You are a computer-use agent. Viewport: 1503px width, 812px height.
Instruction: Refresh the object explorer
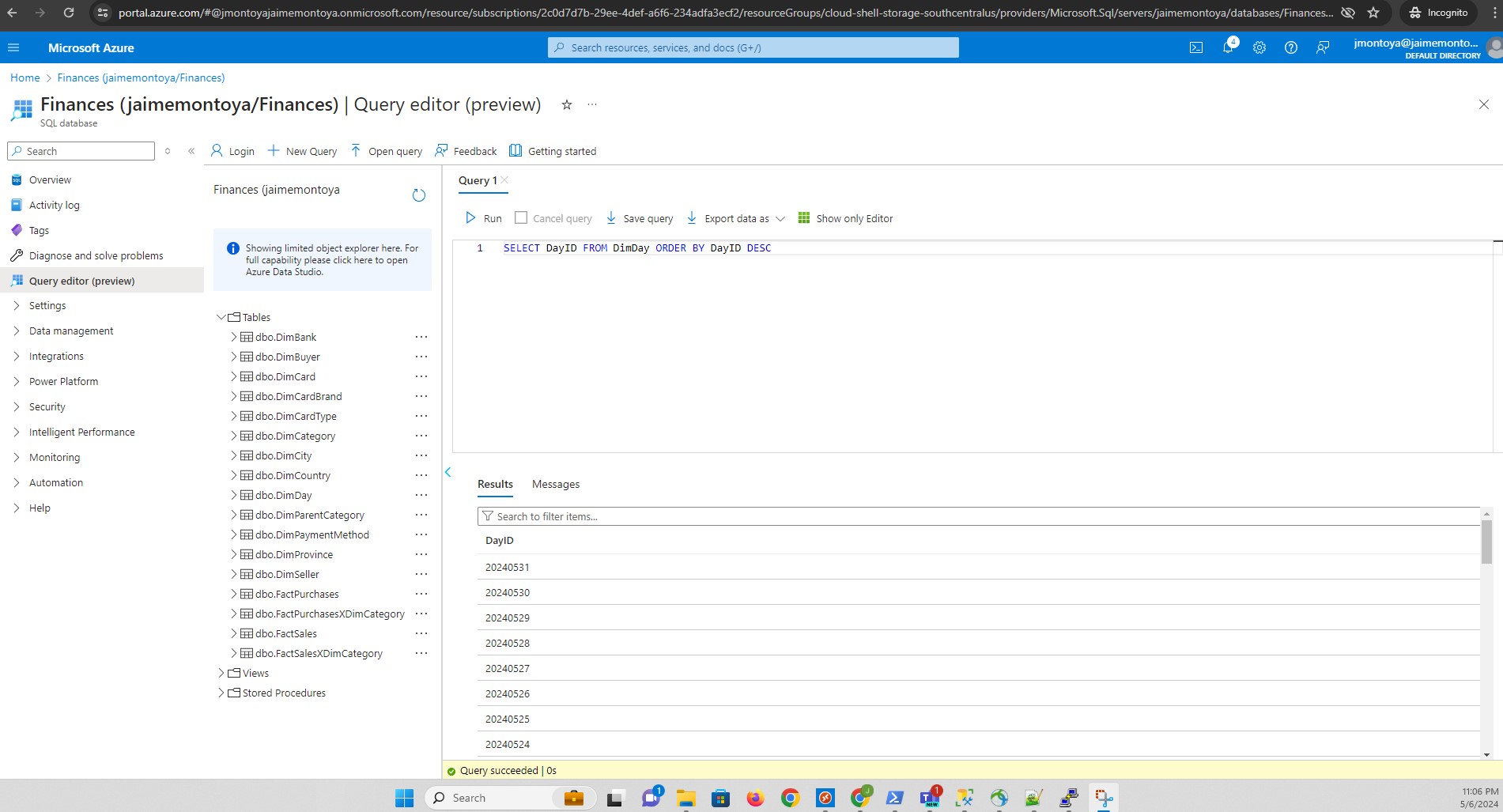419,195
